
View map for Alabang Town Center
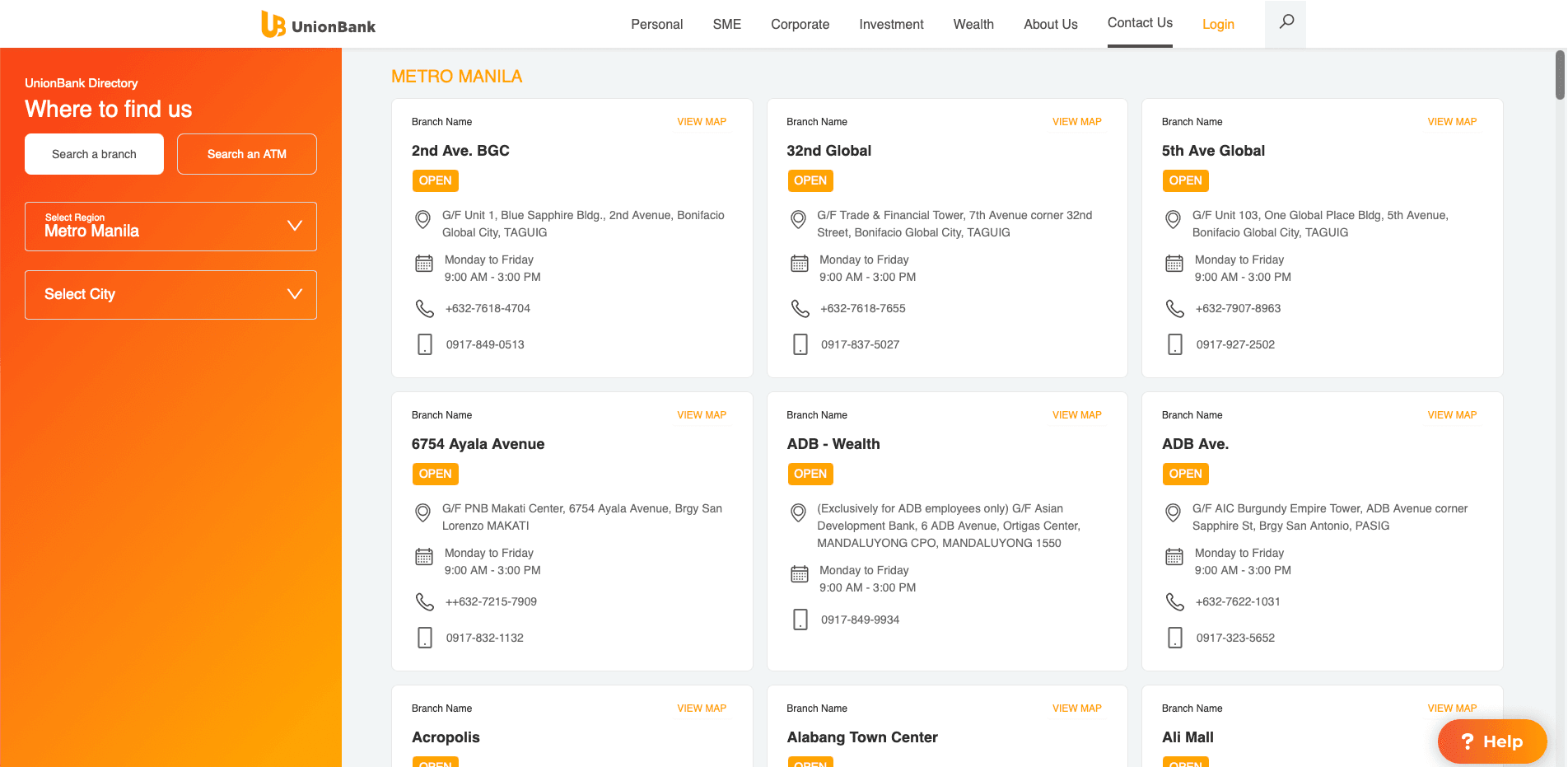(1076, 709)
